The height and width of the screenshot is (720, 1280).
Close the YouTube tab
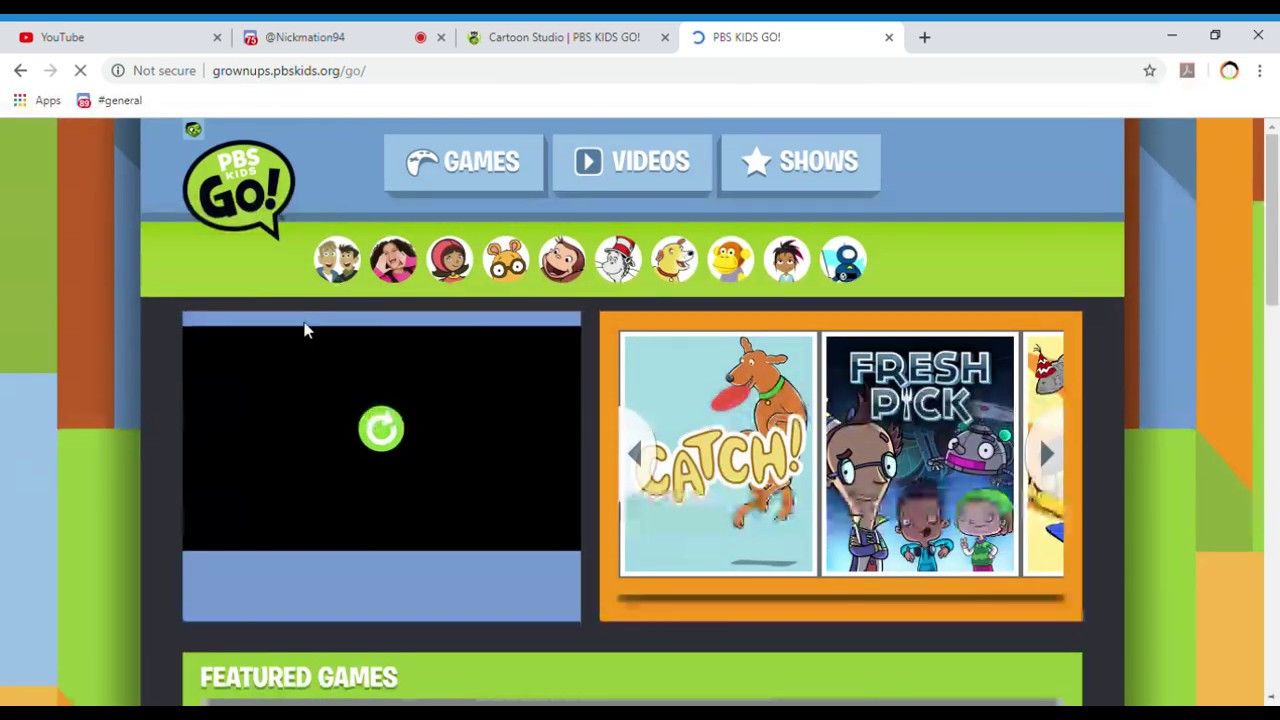(x=217, y=37)
